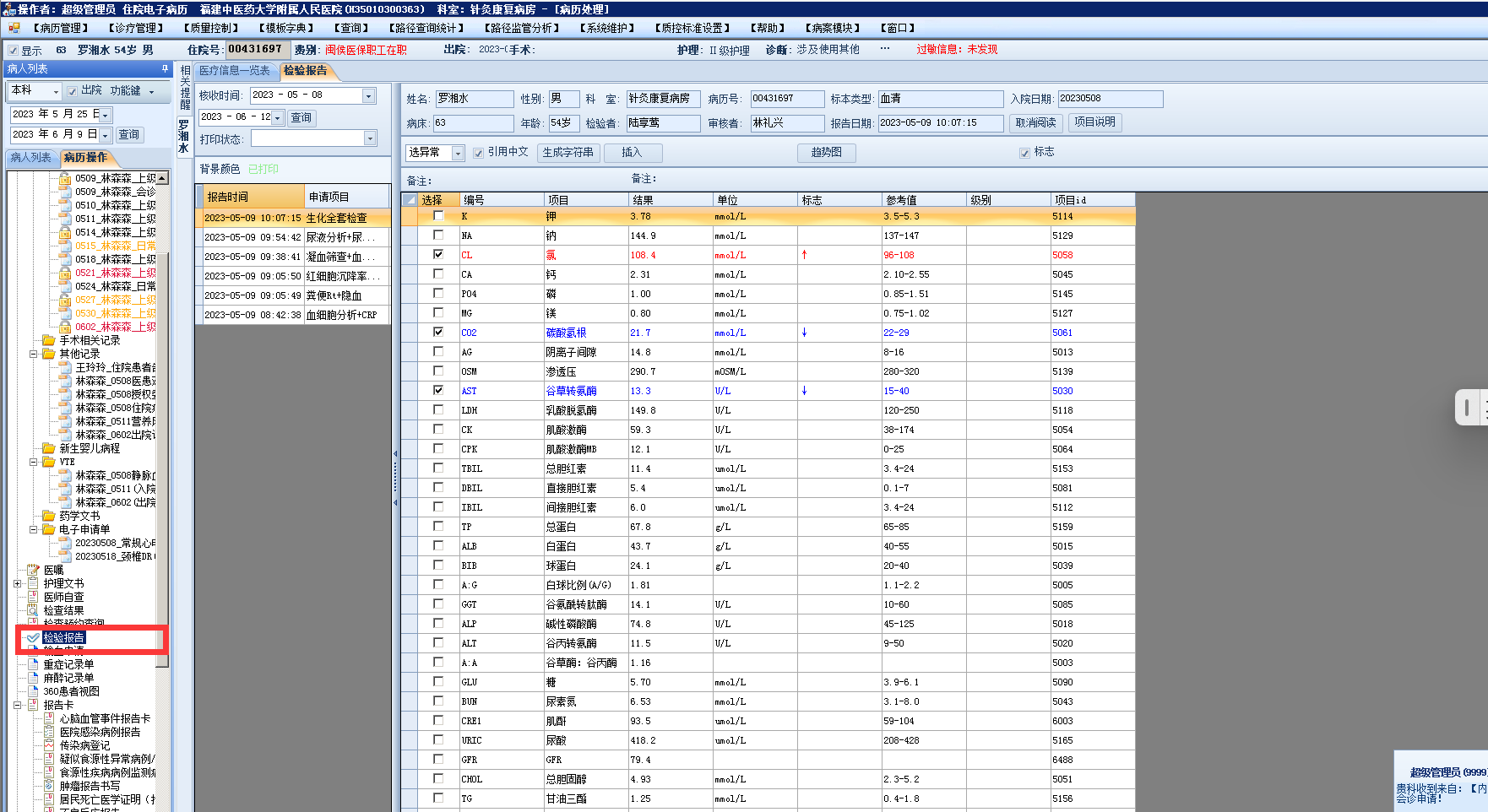Click the 麻醉记录单 document icon
1488x812 pixels.
[x=34, y=678]
